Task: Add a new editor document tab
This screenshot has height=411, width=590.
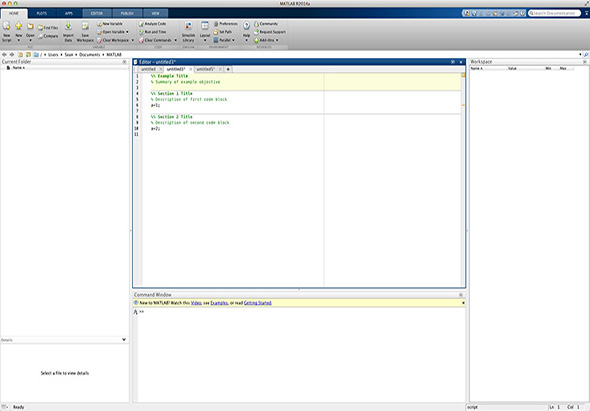Action: pyautogui.click(x=228, y=69)
